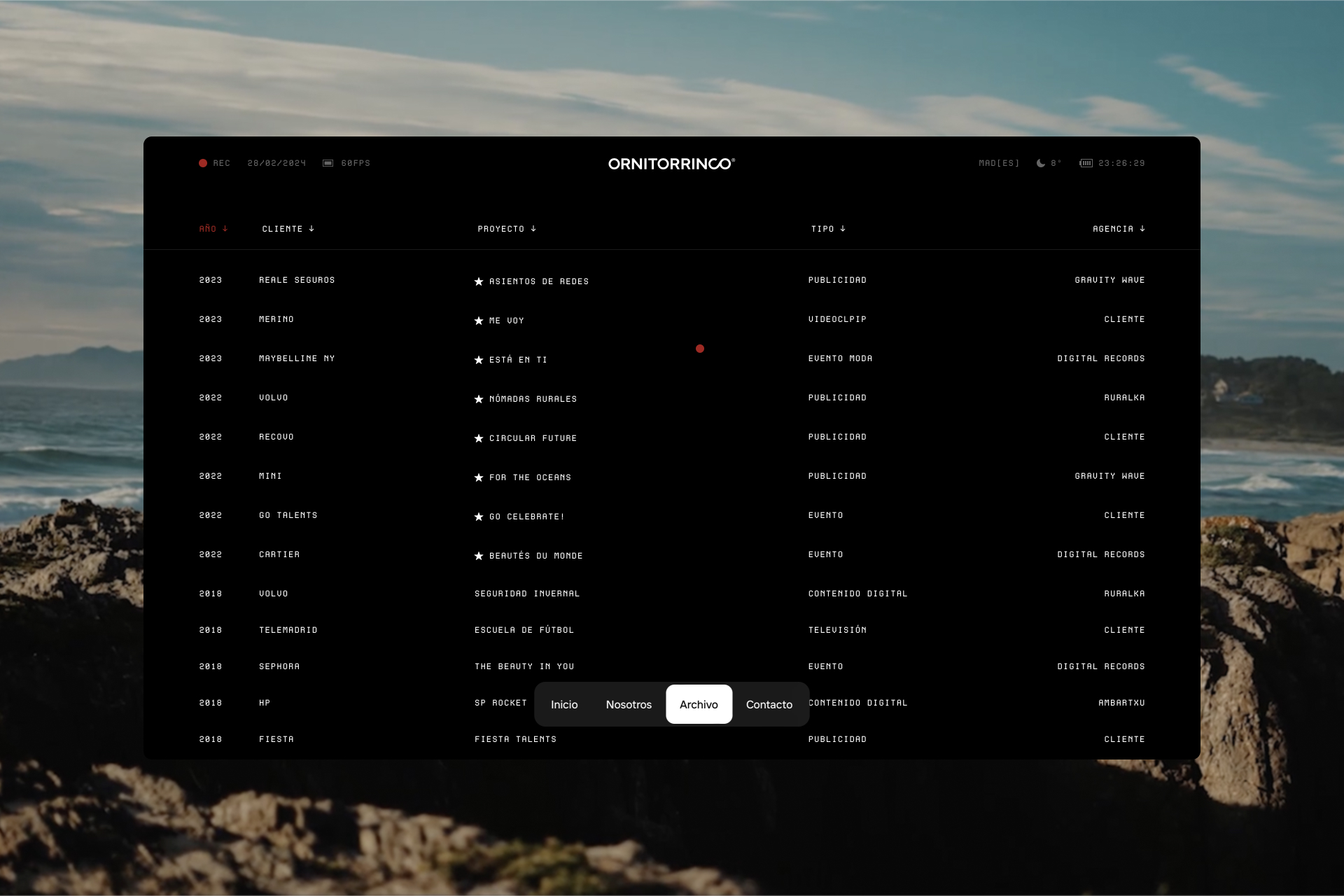Image resolution: width=1344 pixels, height=896 pixels.
Task: Click the battery icon beside the clock
Action: tap(1086, 163)
